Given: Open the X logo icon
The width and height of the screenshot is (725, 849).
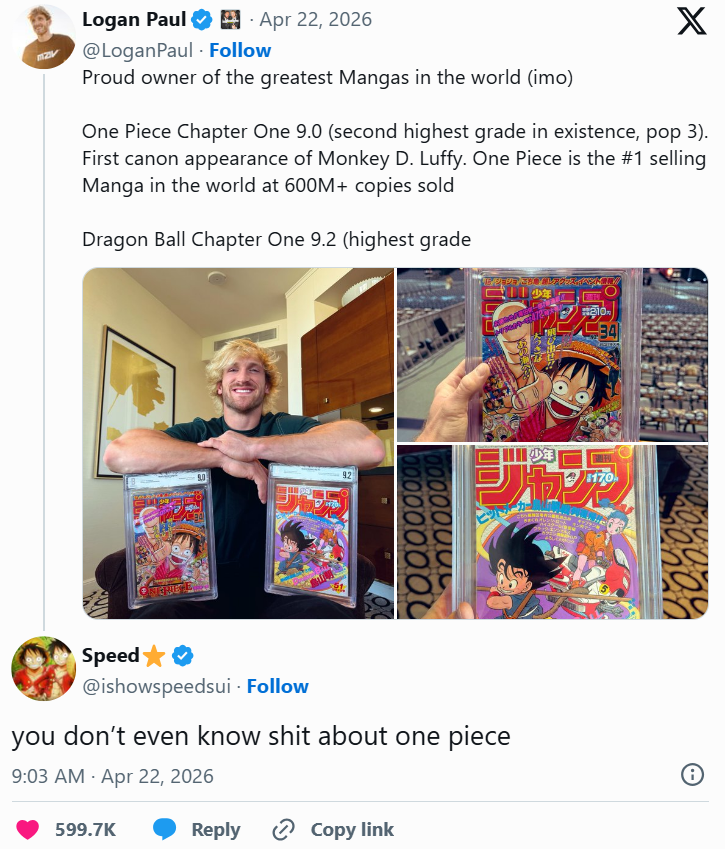Looking at the screenshot, I should 691,21.
